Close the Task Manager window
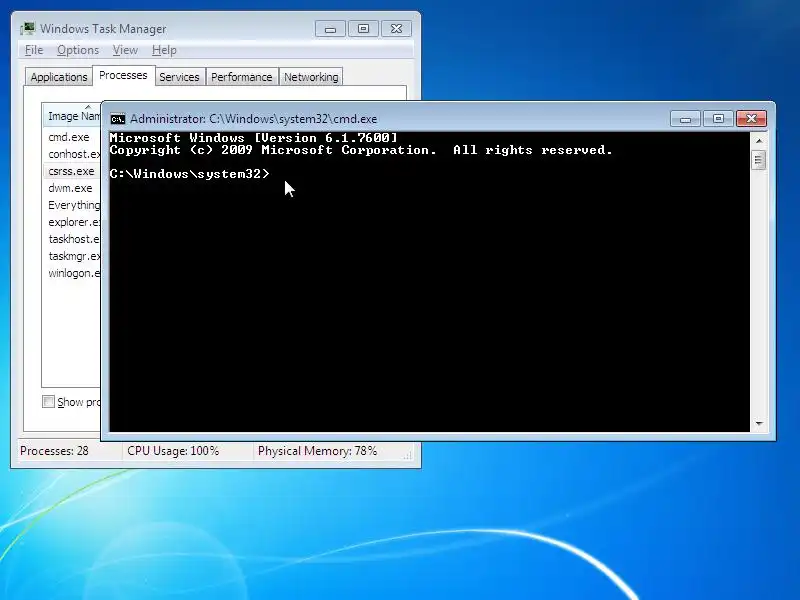The height and width of the screenshot is (600, 800). [x=396, y=29]
